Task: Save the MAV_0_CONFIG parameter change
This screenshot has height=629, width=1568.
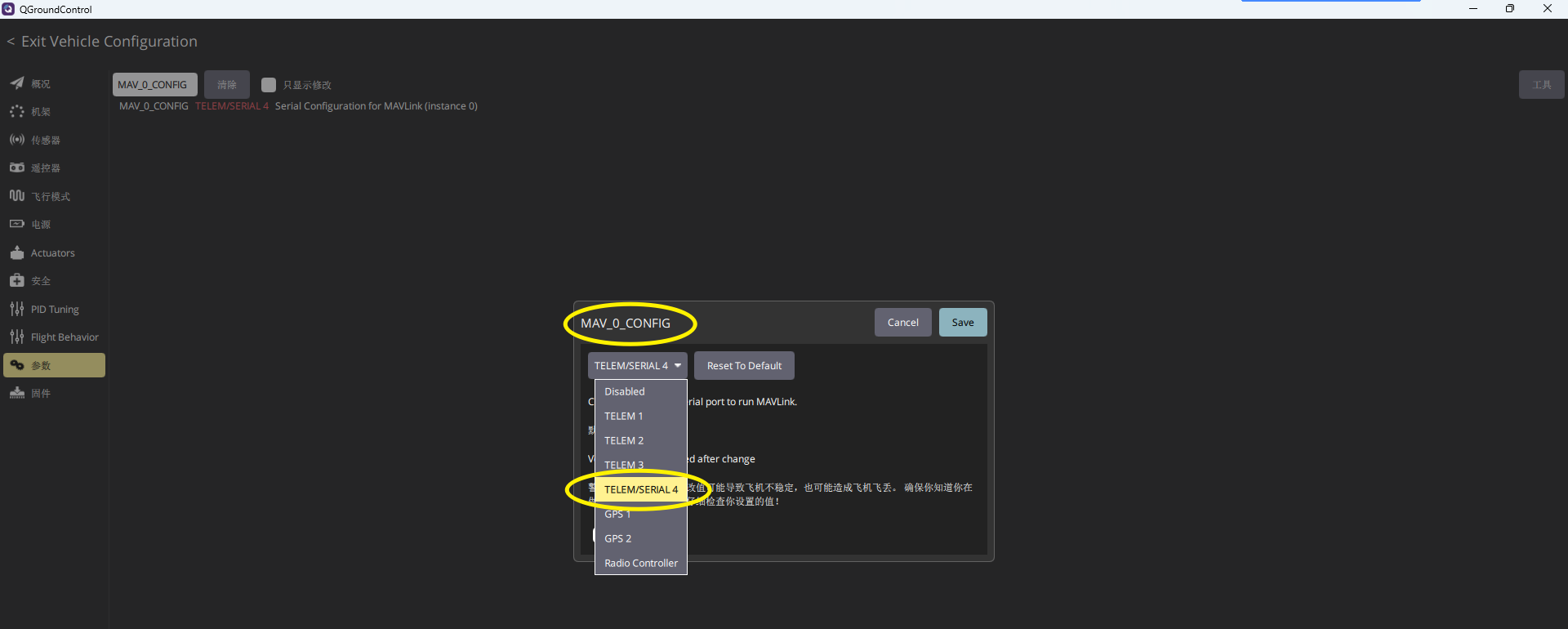Action: click(963, 323)
